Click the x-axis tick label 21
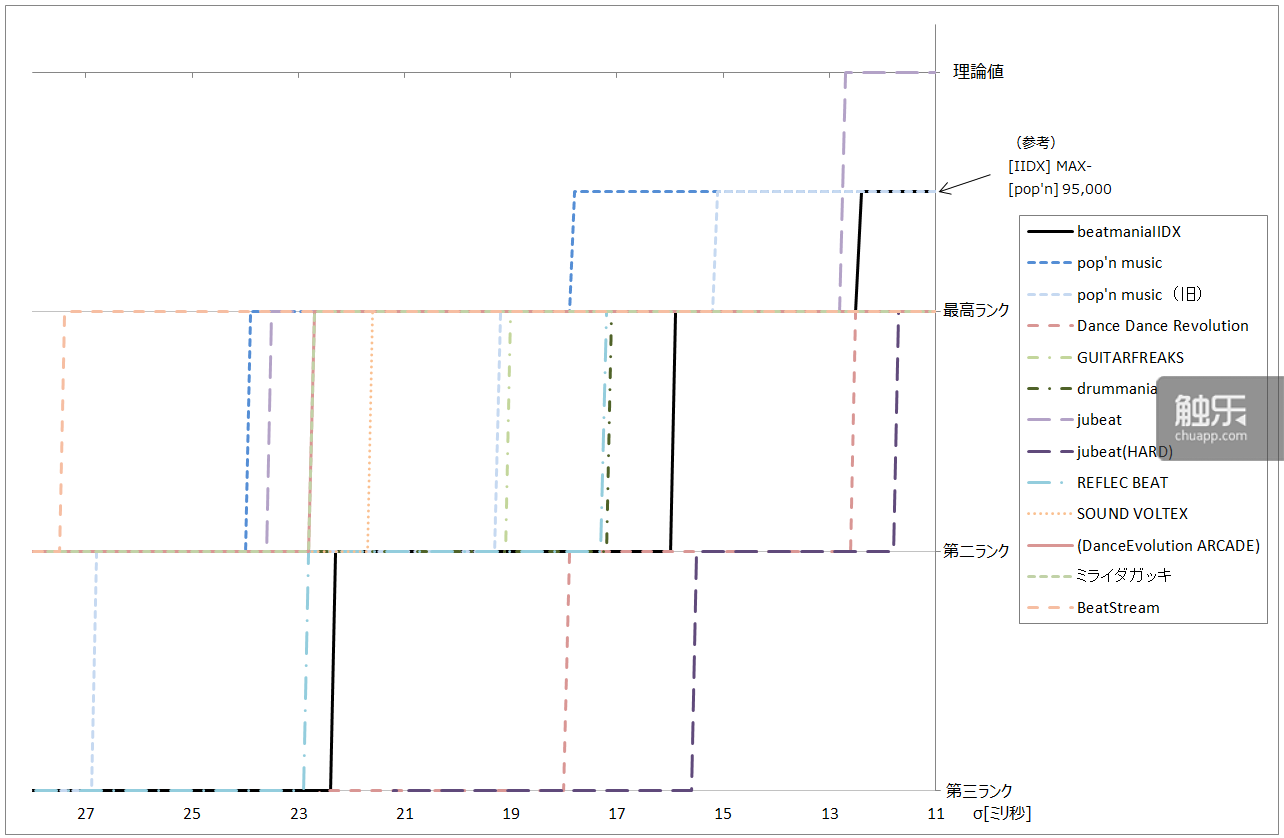The width and height of the screenshot is (1284, 838). point(404,814)
